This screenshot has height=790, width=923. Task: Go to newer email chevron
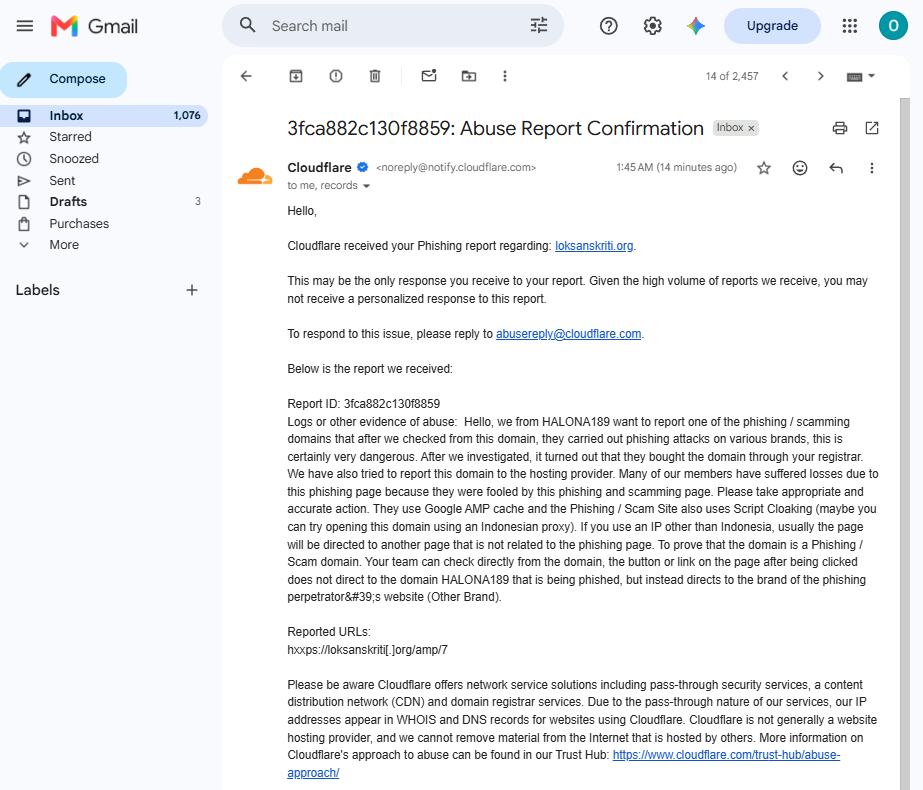click(x=785, y=76)
